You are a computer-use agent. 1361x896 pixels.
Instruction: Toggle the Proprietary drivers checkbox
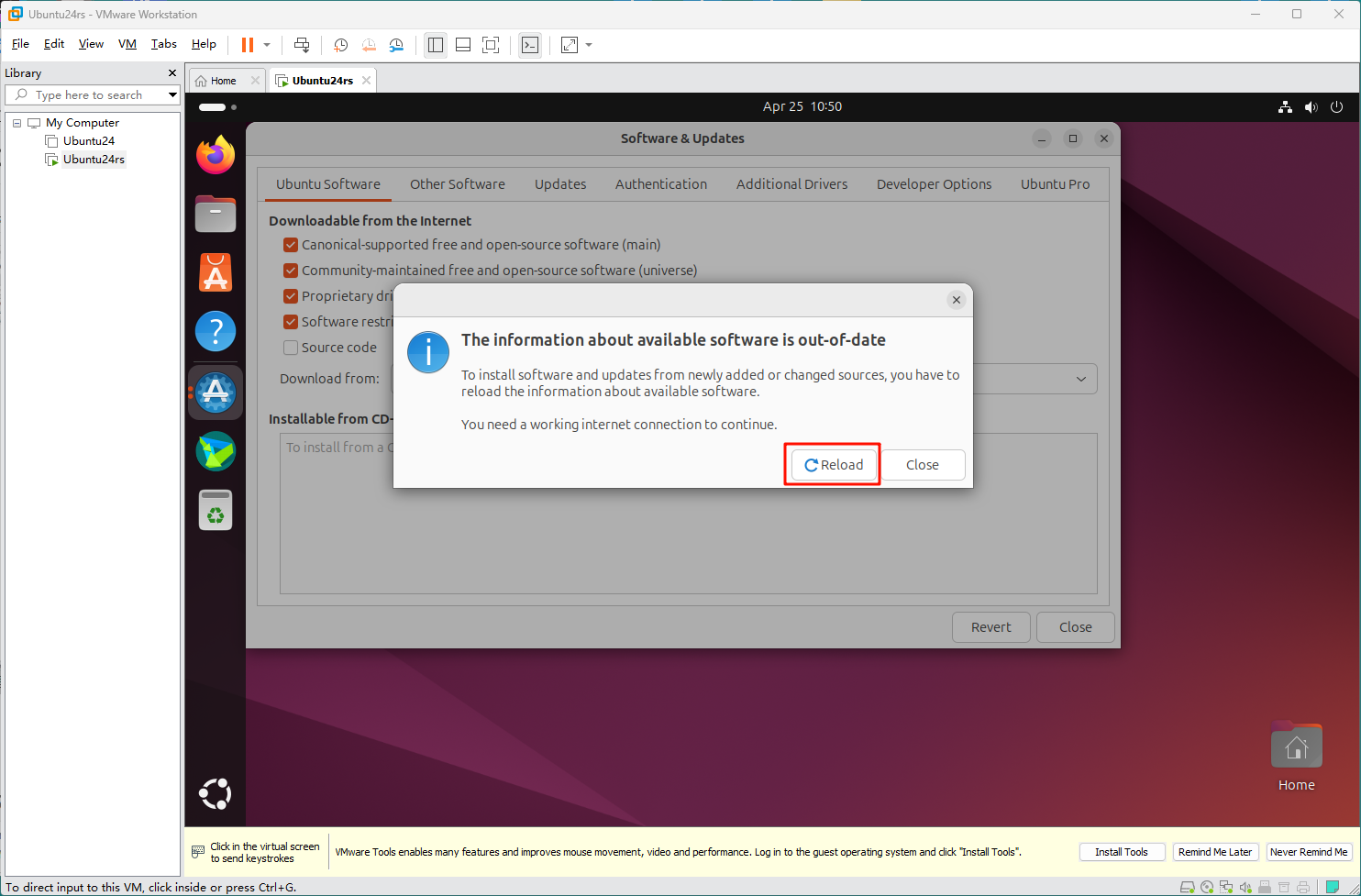point(291,296)
